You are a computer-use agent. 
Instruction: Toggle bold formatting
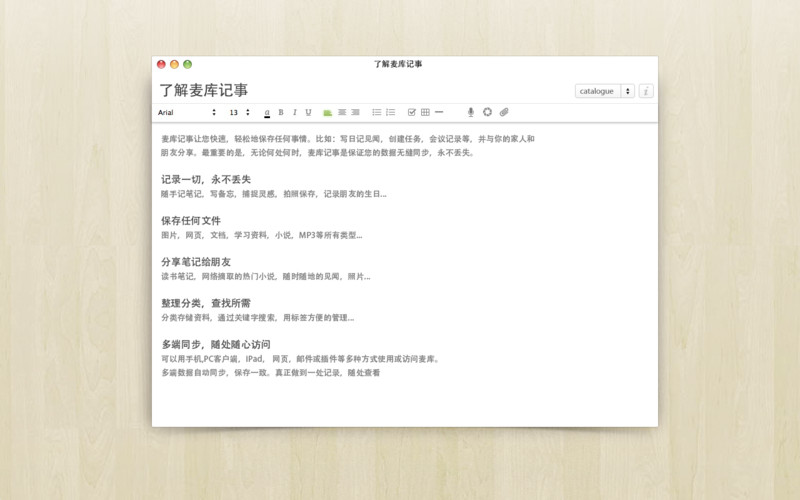click(281, 112)
